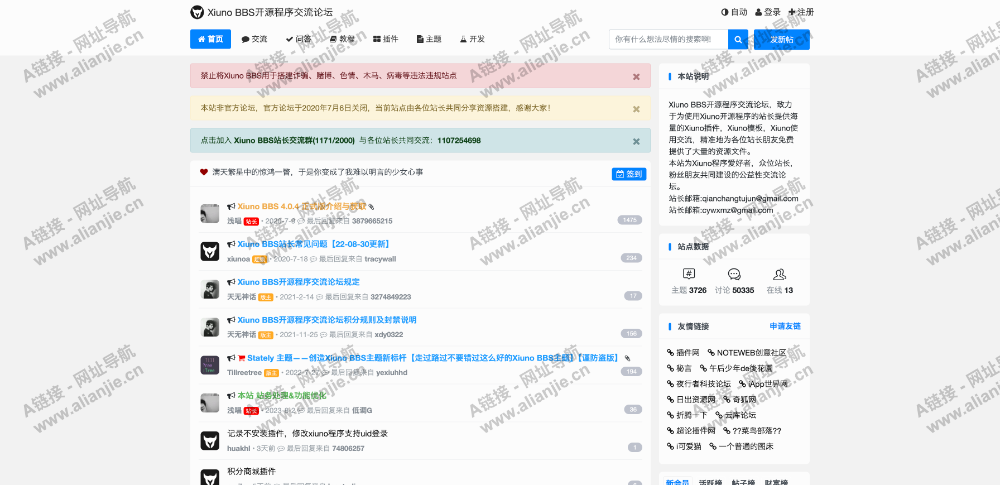Switch to the 财富榜 tab
Viewport: 1000px width, 485px height.
coord(776,482)
